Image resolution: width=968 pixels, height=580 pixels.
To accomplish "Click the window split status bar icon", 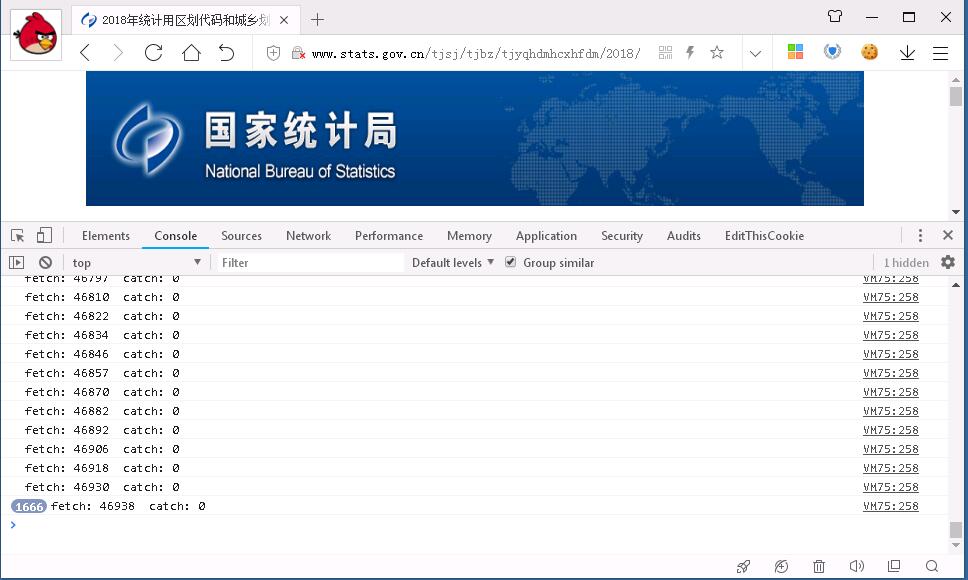I will (x=894, y=566).
